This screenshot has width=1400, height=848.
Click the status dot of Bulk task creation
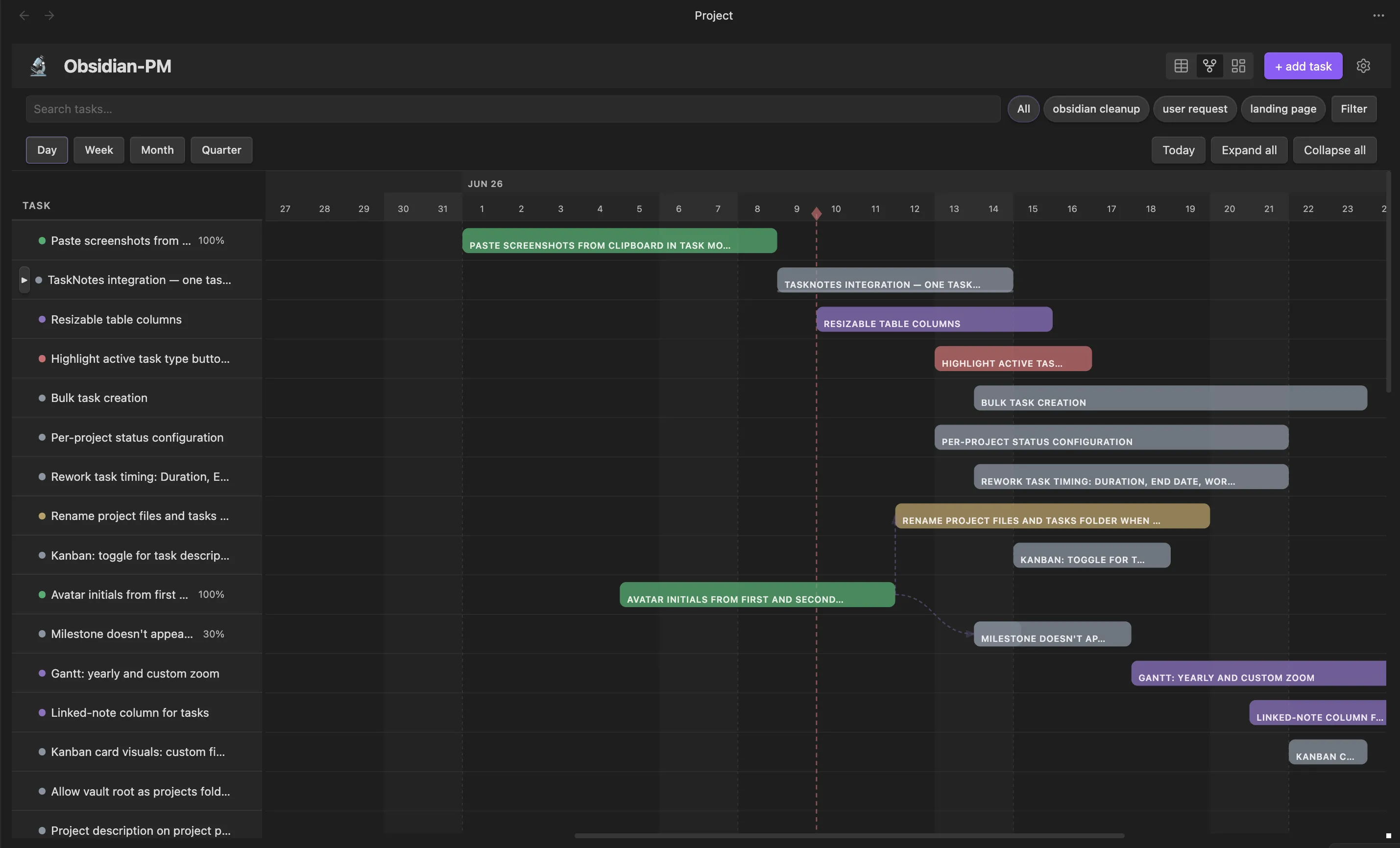(x=42, y=398)
